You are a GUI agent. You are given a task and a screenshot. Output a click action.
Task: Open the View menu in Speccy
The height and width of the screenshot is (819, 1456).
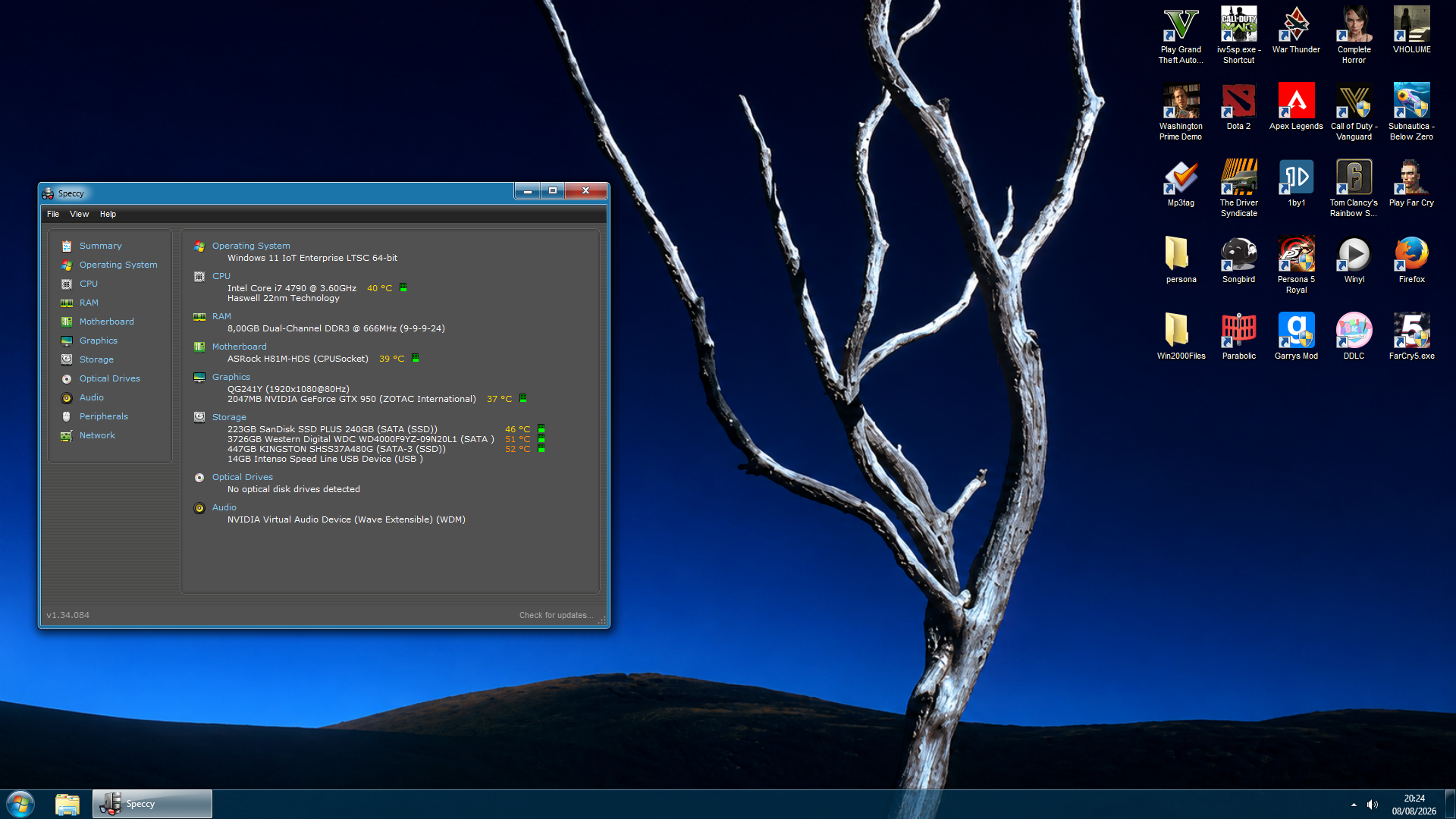click(x=80, y=214)
